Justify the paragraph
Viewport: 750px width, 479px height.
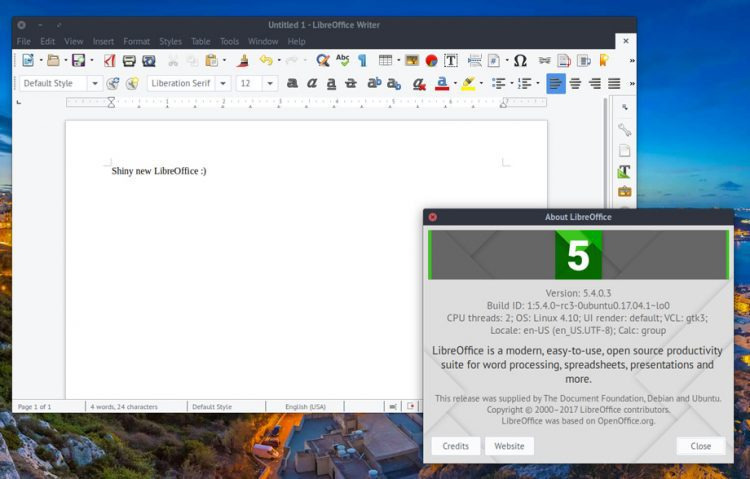click(x=614, y=84)
